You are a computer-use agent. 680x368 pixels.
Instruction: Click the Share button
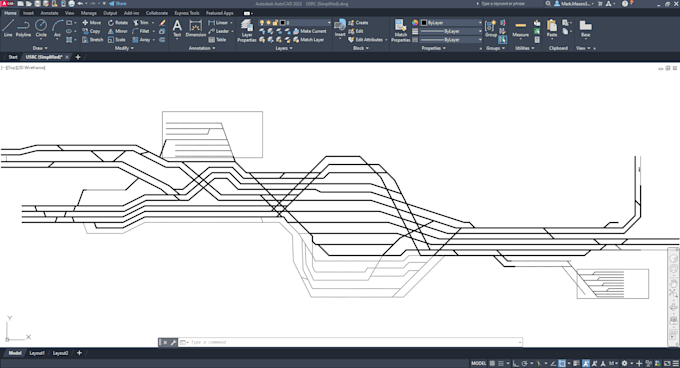[118, 3]
